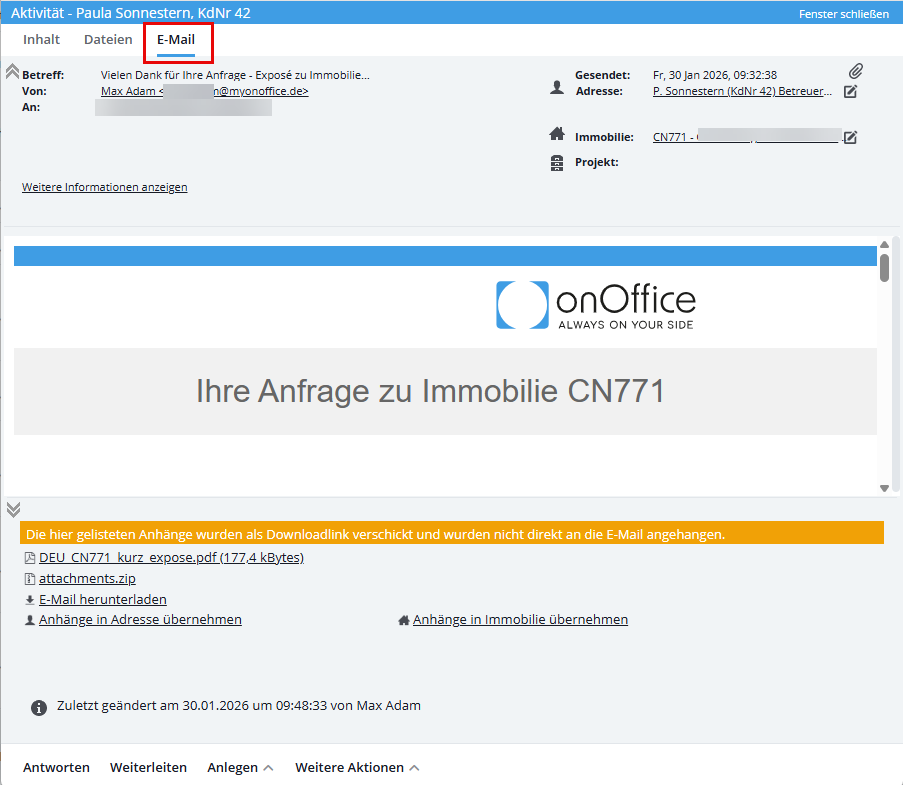
Task: Click the Antworten button
Action: (56, 767)
